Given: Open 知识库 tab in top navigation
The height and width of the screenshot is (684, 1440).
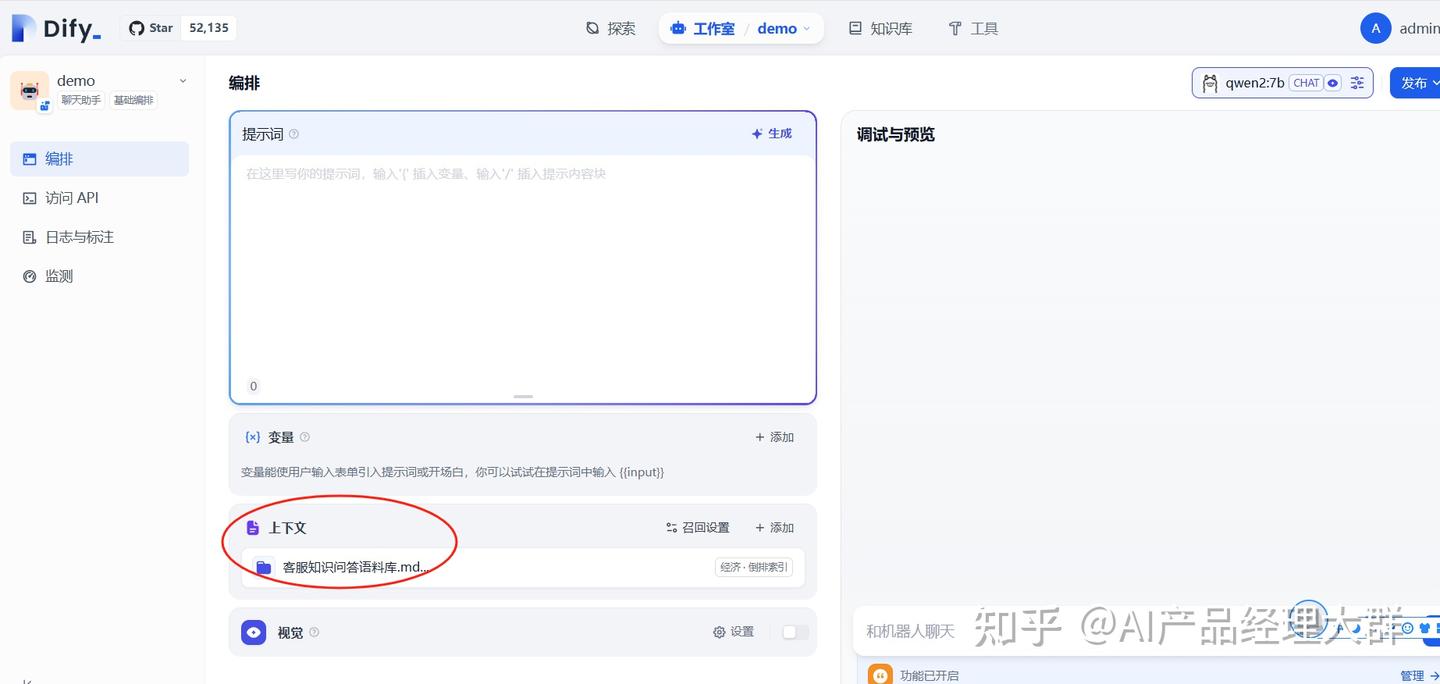Looking at the screenshot, I should [881, 28].
